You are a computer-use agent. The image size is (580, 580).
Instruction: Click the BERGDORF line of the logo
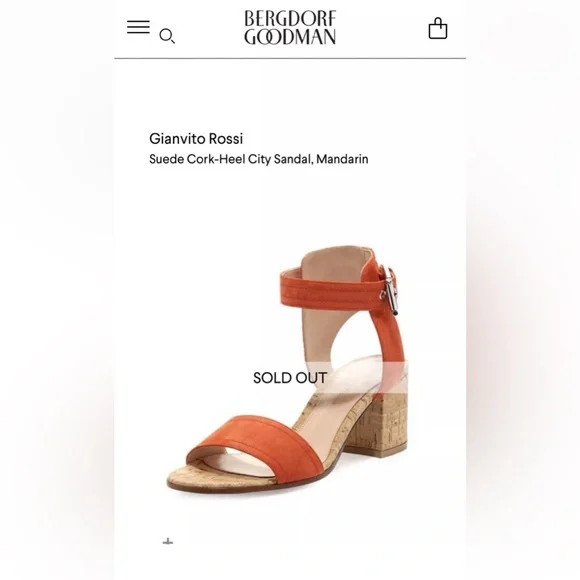click(290, 18)
